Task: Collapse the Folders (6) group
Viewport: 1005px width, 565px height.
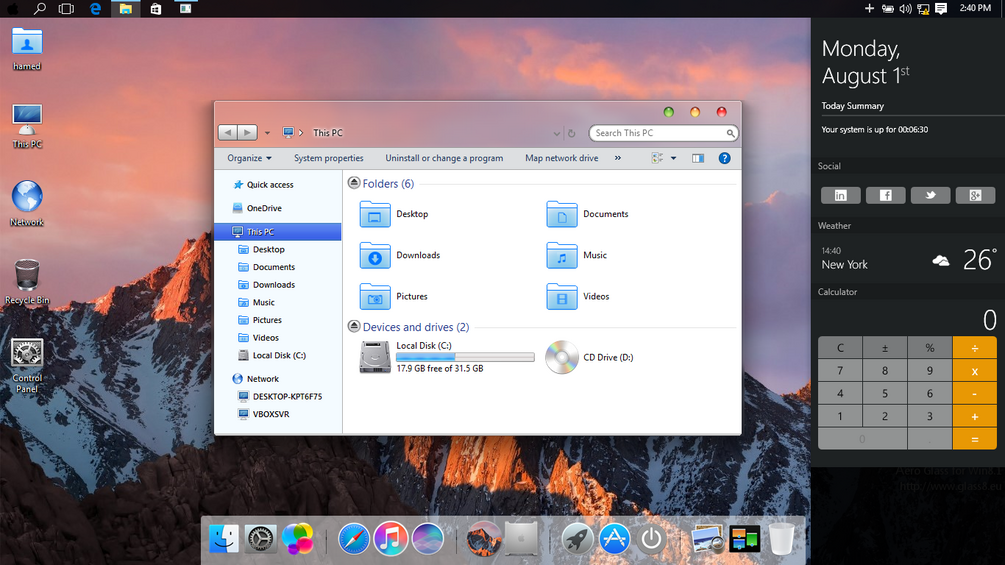Action: tap(354, 183)
